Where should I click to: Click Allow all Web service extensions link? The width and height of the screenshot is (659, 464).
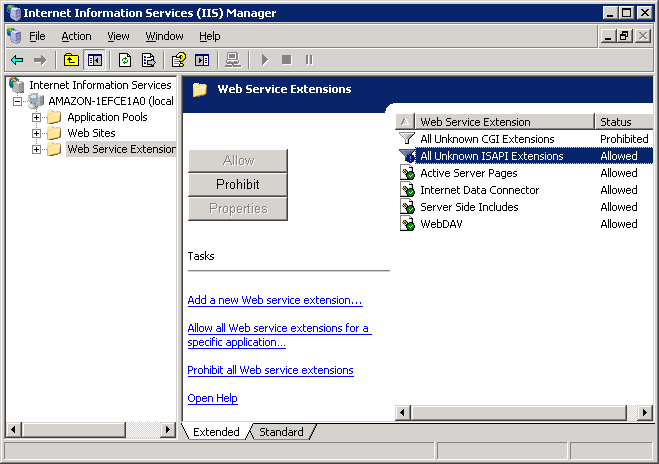279,335
